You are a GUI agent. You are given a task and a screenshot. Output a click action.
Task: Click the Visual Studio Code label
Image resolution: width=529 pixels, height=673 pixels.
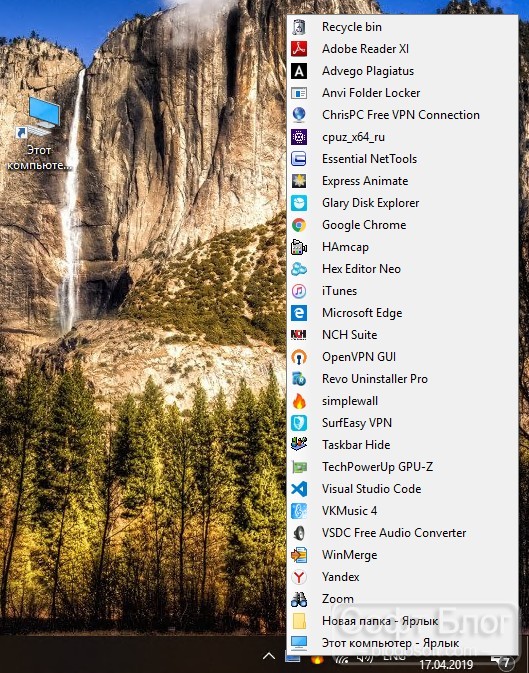[371, 489]
